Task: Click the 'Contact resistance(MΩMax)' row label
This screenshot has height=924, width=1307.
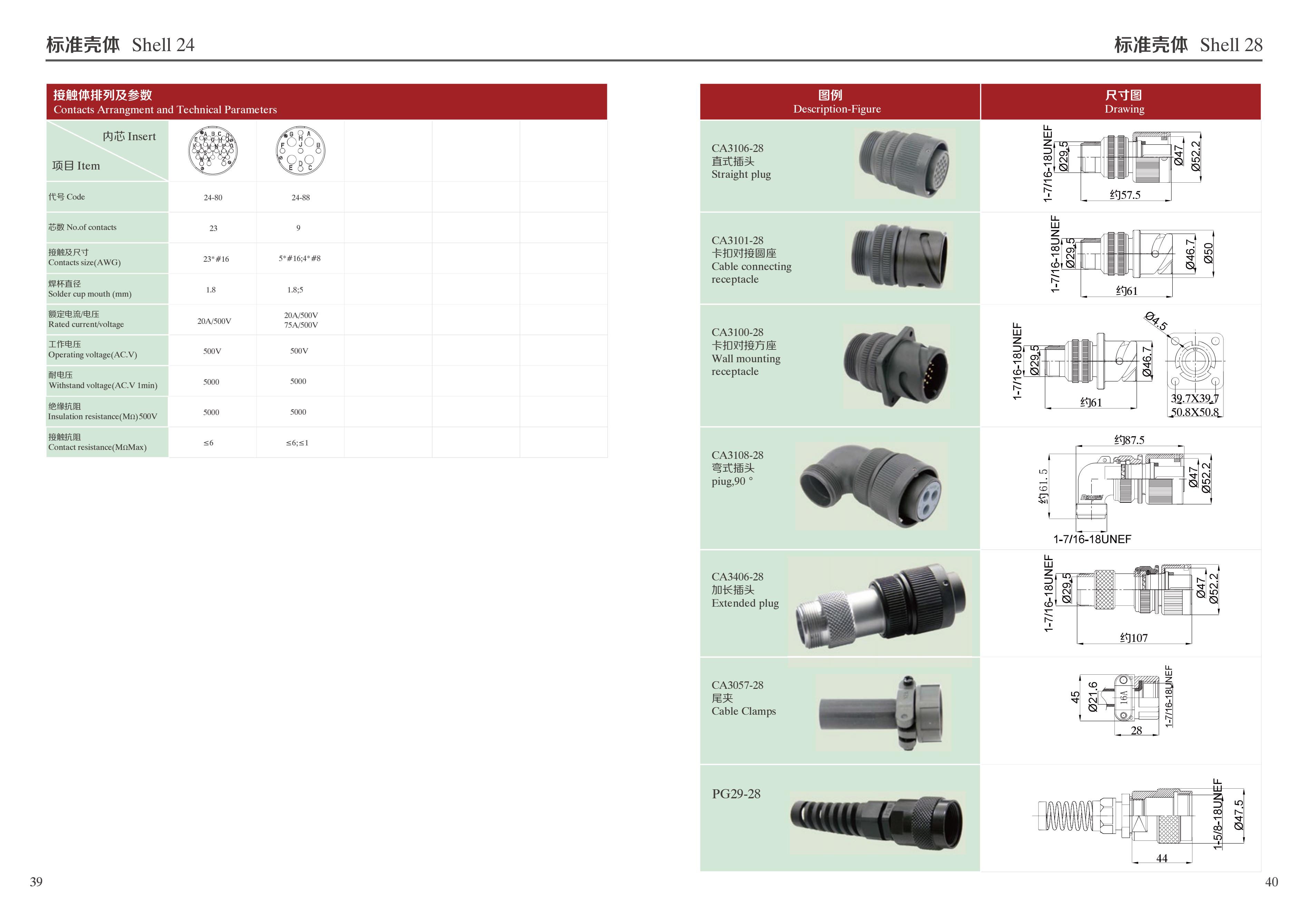Action: coord(97,447)
